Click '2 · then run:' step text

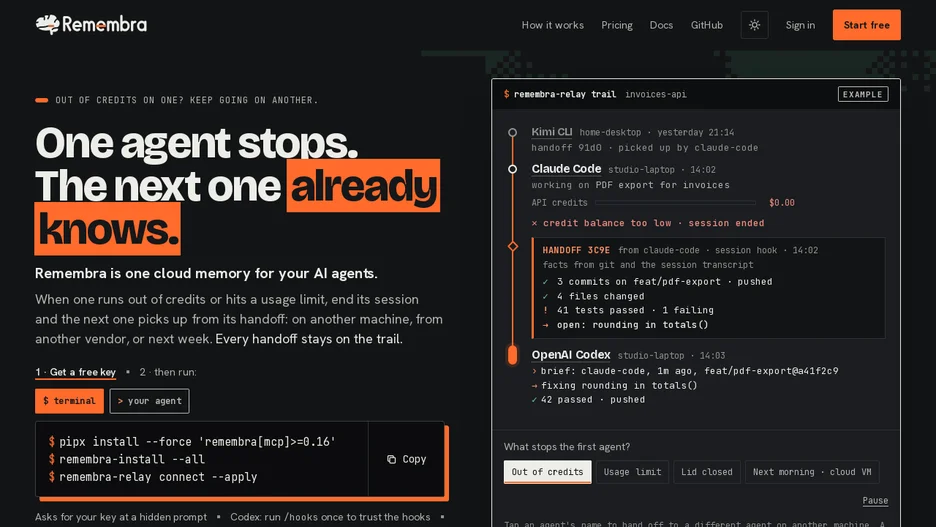168,372
